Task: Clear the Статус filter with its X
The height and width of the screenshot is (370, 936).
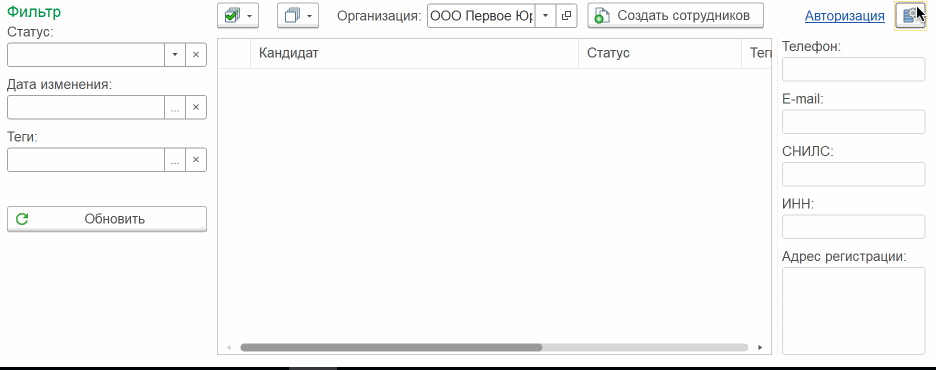Action: [196, 54]
